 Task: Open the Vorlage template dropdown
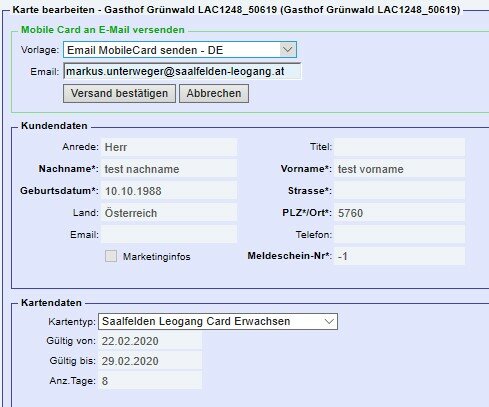tap(180, 50)
